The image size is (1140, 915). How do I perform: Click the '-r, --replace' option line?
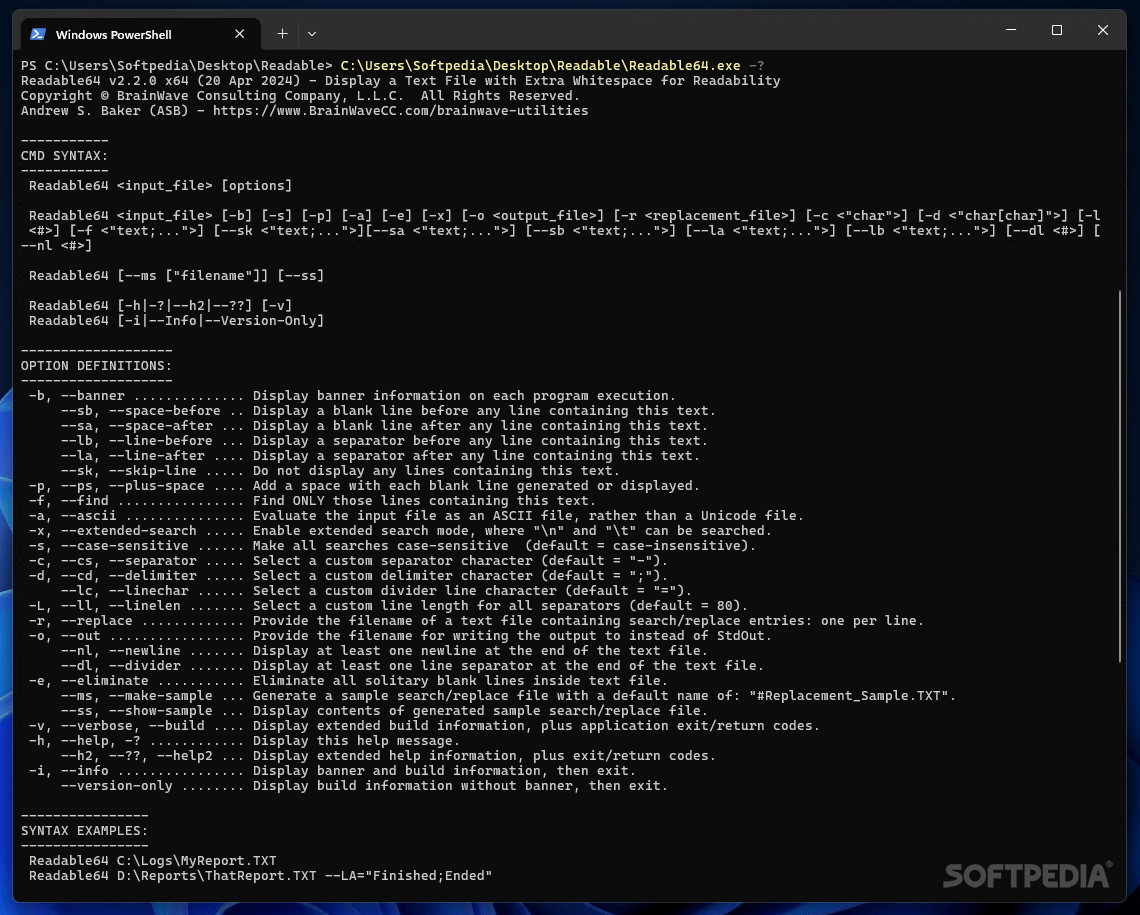point(476,621)
